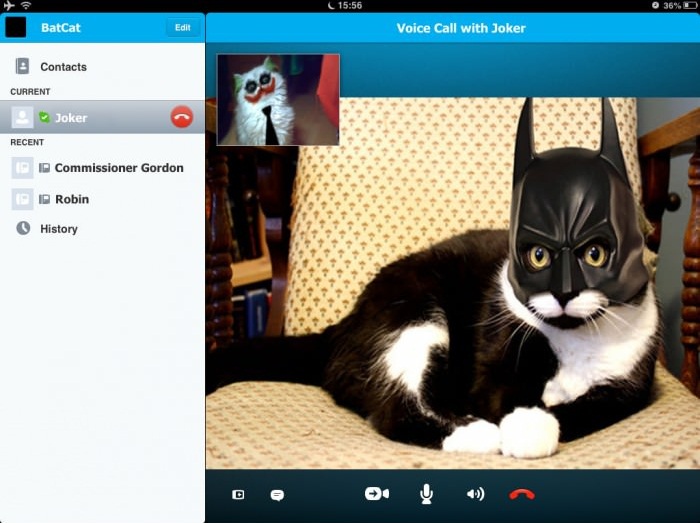Hang up using the red button beside Joker
Image resolution: width=700 pixels, height=523 pixels.
pyautogui.click(x=182, y=118)
